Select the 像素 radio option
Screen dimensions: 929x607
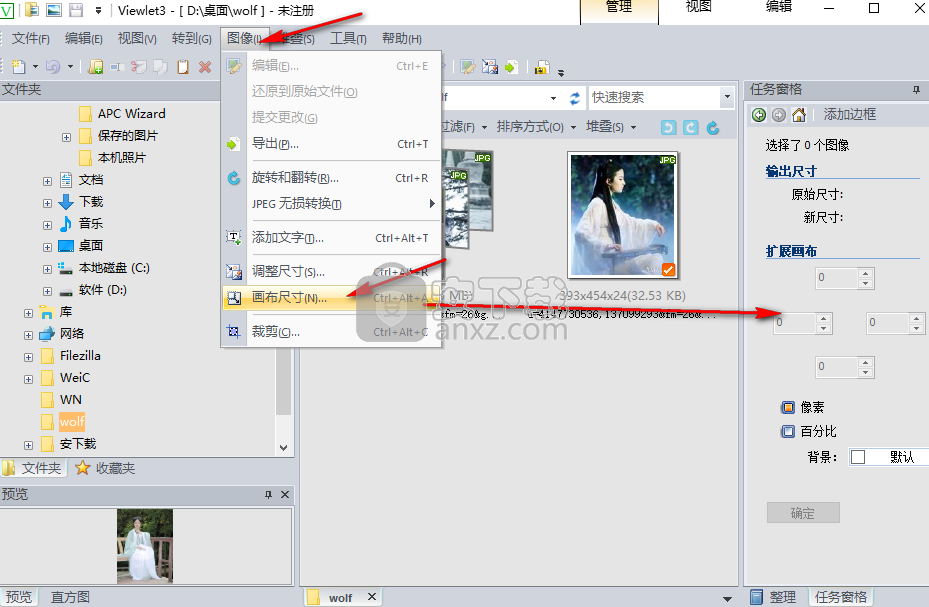[788, 407]
